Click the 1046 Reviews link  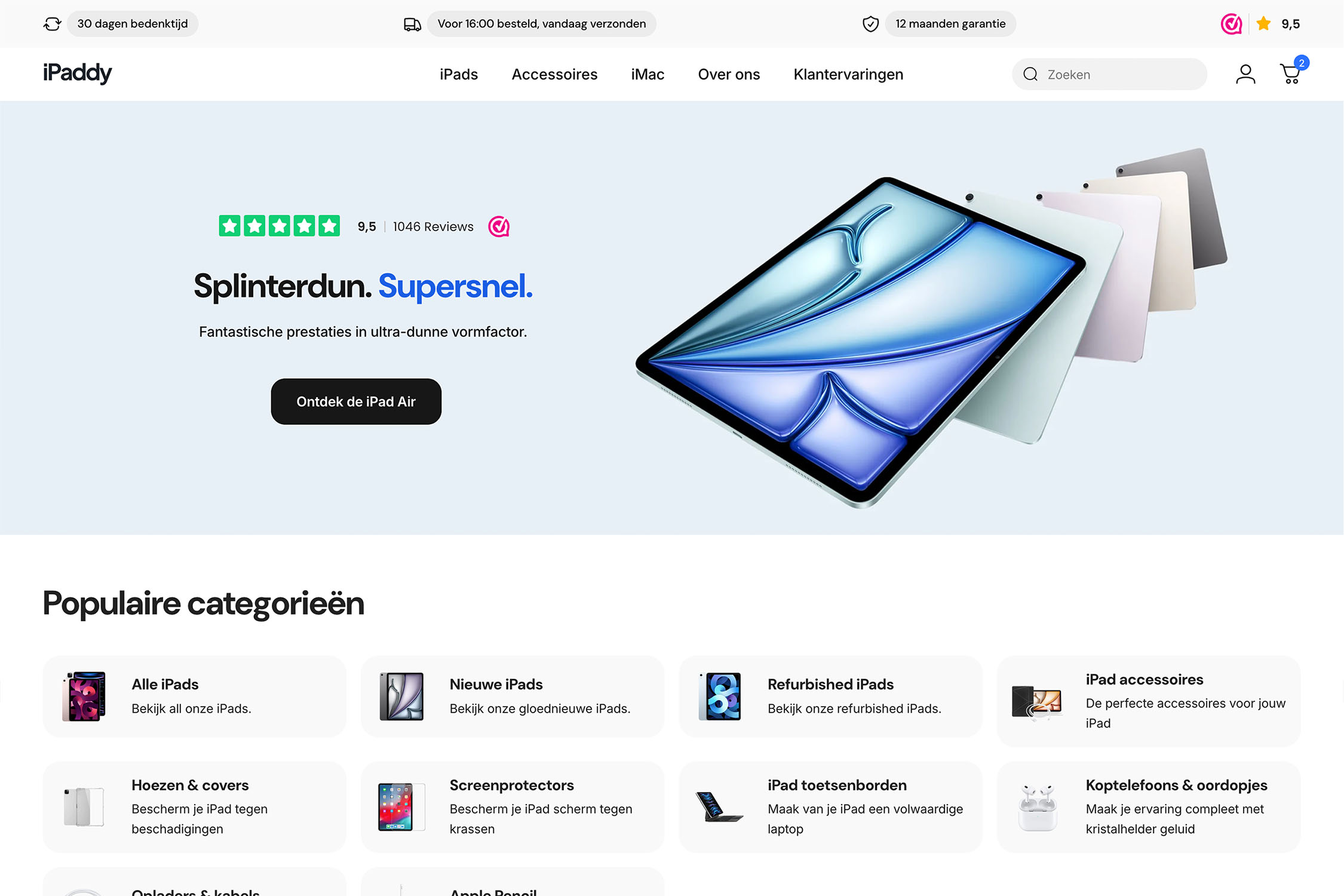click(x=433, y=227)
